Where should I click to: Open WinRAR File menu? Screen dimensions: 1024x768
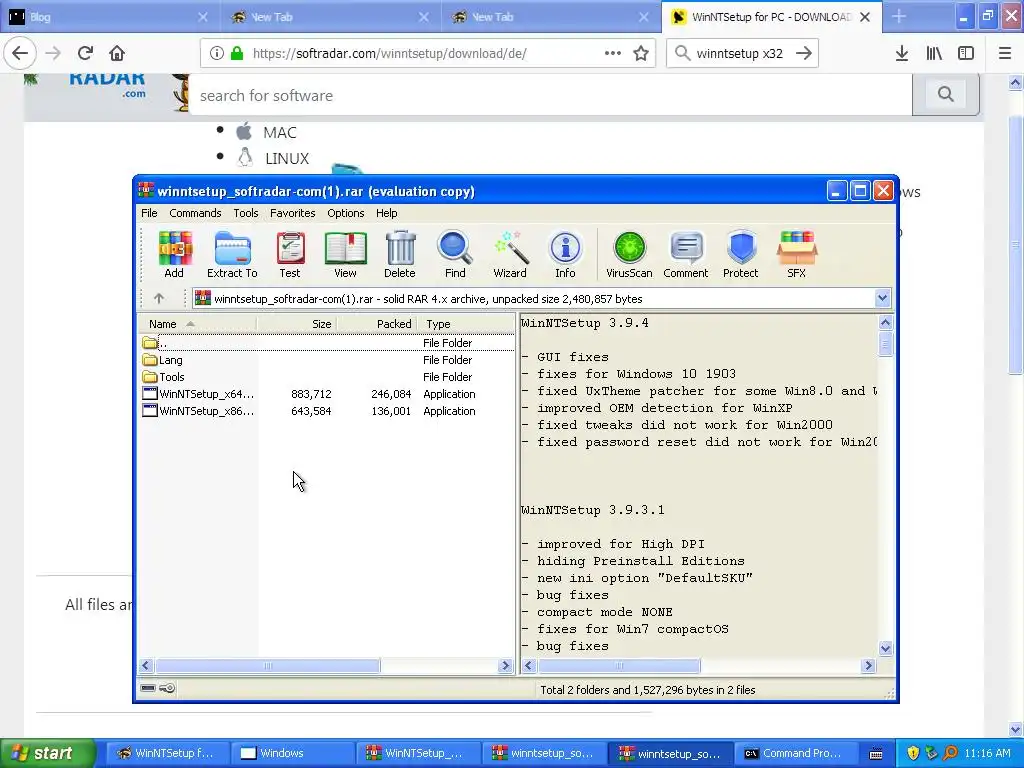coord(149,213)
